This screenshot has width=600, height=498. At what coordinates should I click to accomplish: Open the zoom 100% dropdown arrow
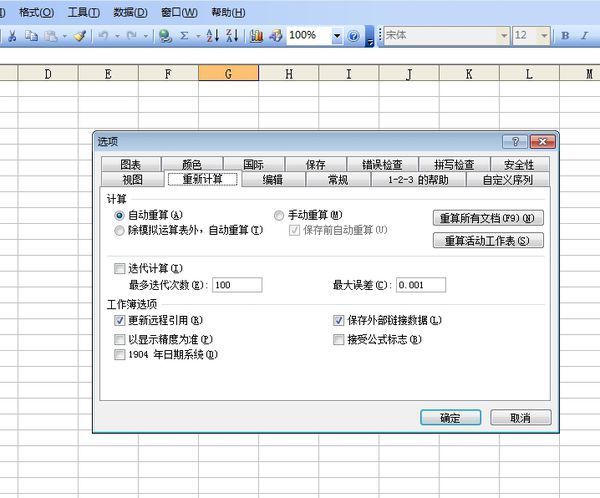coord(337,36)
